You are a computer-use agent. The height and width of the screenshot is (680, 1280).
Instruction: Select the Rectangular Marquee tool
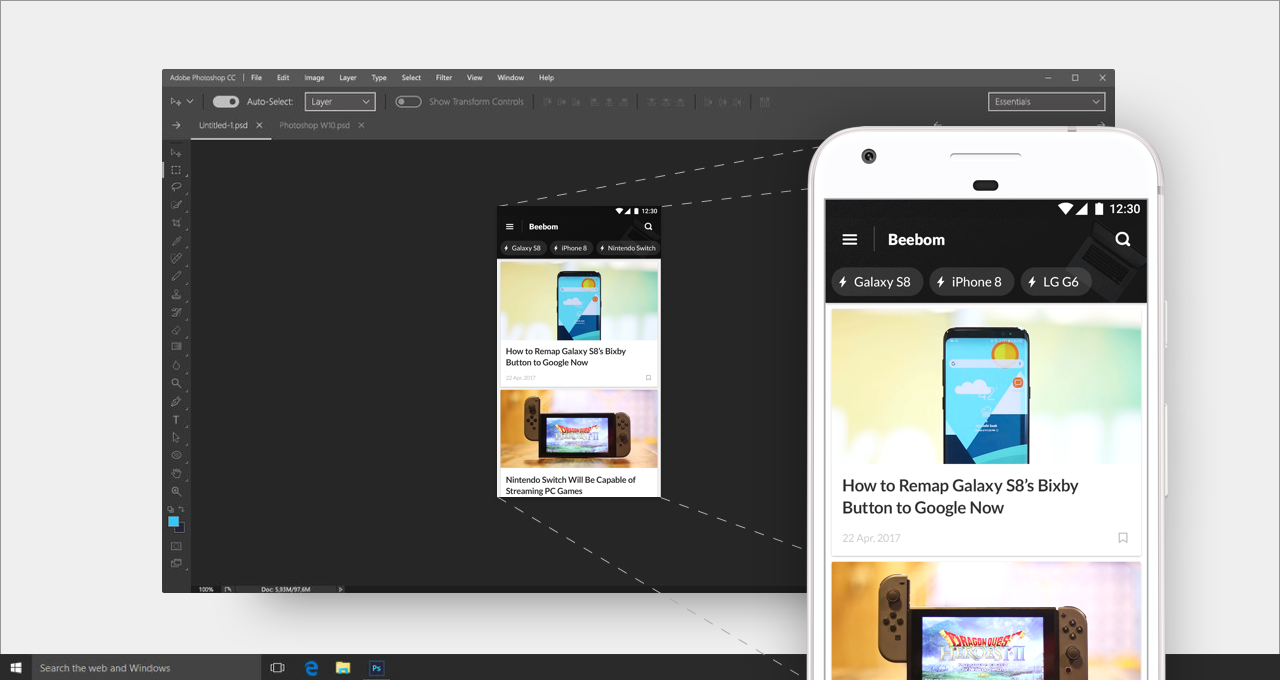(x=176, y=170)
